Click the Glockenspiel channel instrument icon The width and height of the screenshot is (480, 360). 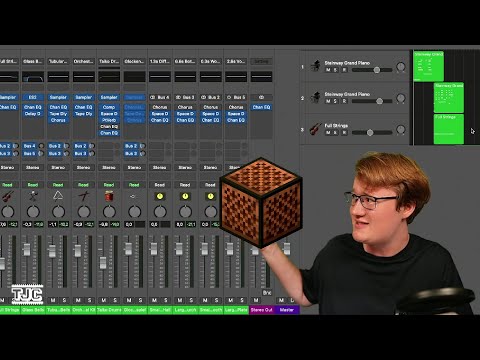[133, 196]
